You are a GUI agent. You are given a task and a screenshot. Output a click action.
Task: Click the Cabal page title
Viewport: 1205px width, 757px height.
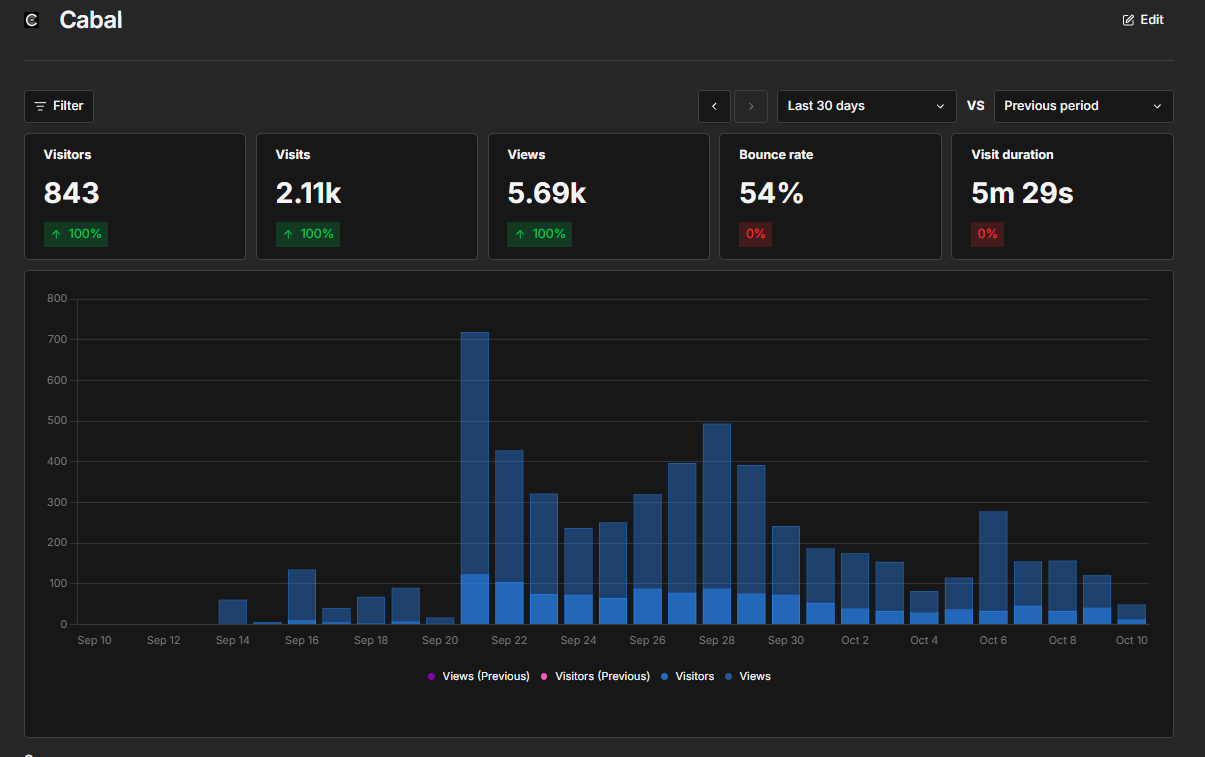pos(91,20)
